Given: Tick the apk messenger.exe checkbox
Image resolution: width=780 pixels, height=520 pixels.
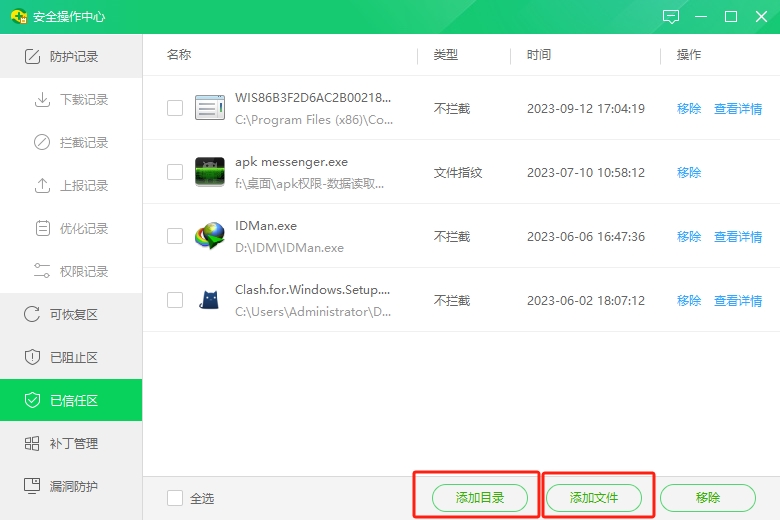Looking at the screenshot, I should pyautogui.click(x=175, y=172).
